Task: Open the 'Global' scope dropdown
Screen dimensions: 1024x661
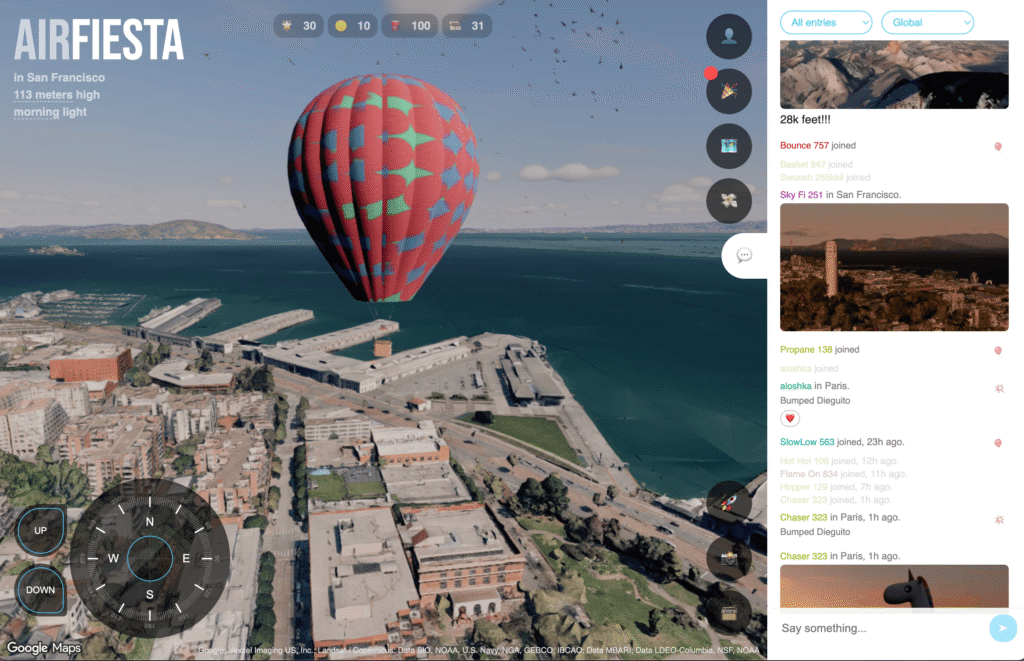Action: pos(927,22)
